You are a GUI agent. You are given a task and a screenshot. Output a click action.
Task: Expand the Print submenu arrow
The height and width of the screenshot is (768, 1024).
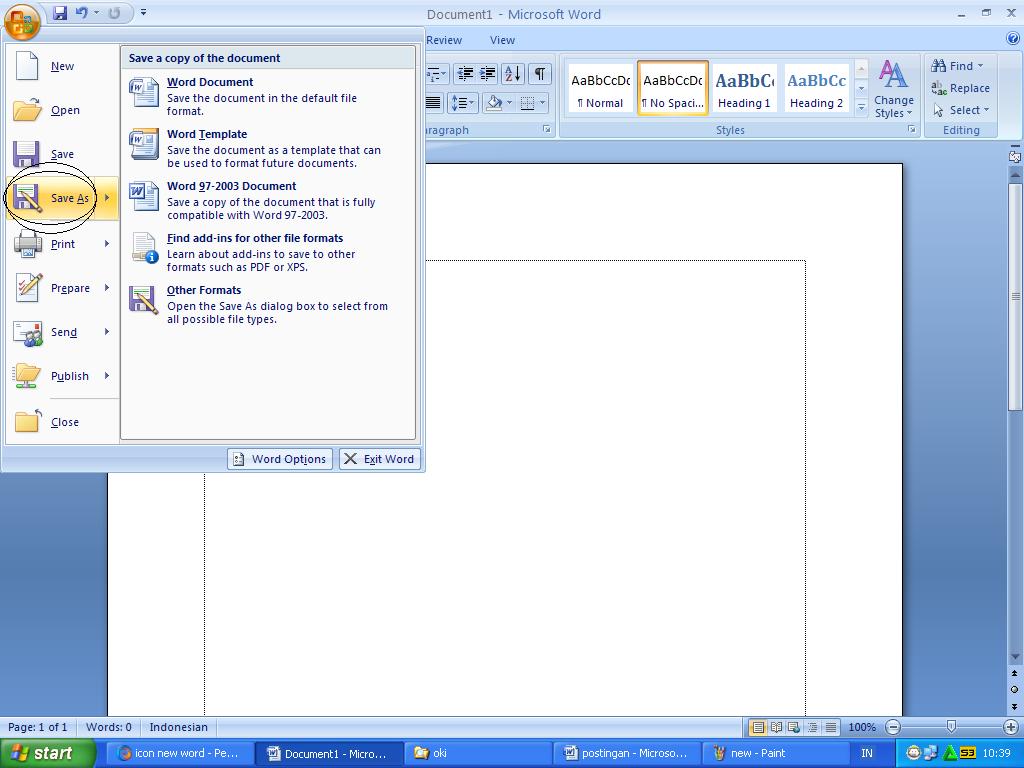click(107, 244)
